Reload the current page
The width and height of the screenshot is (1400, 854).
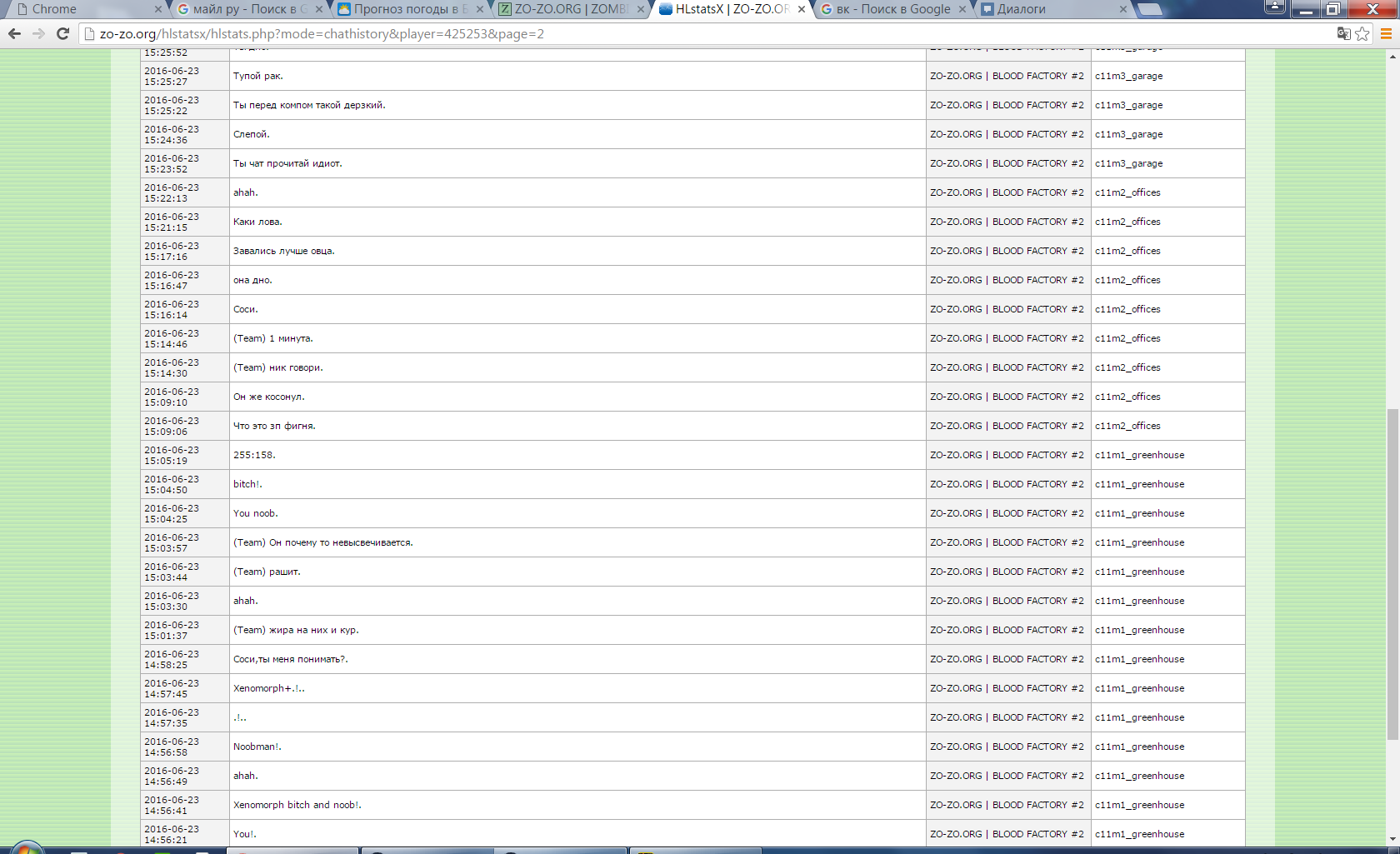[62, 33]
